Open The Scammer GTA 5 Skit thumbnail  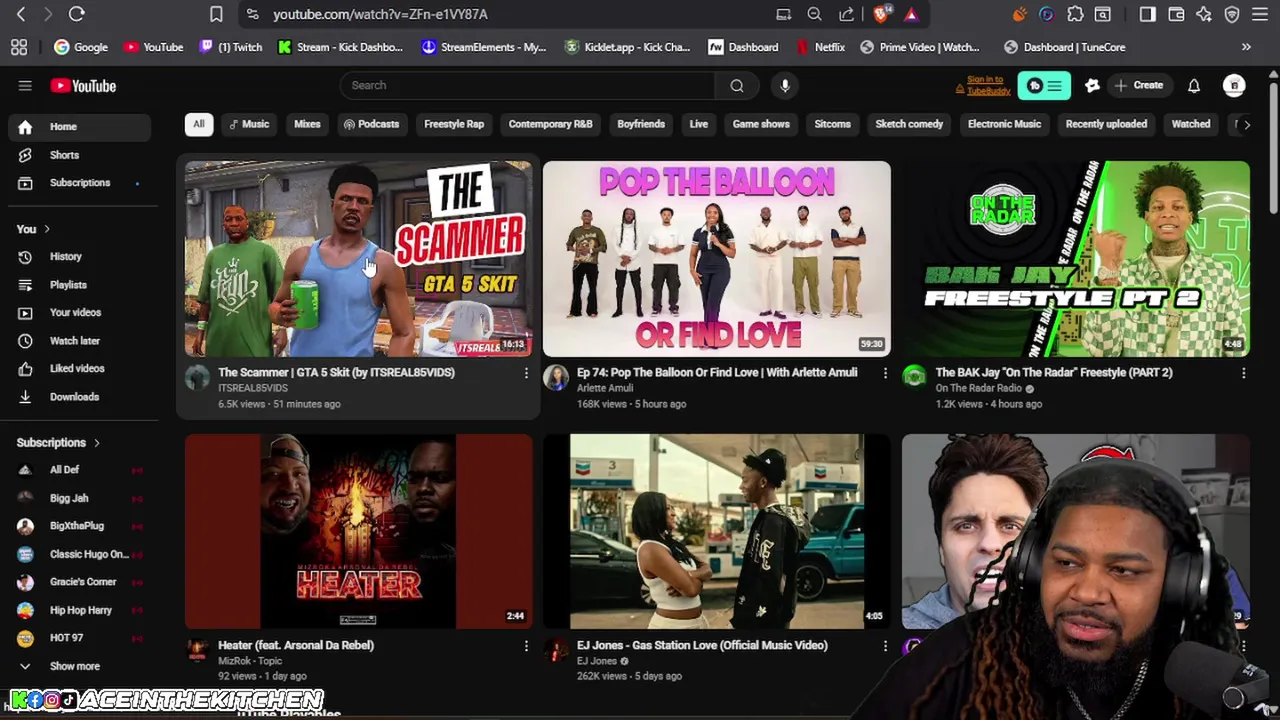pos(358,259)
